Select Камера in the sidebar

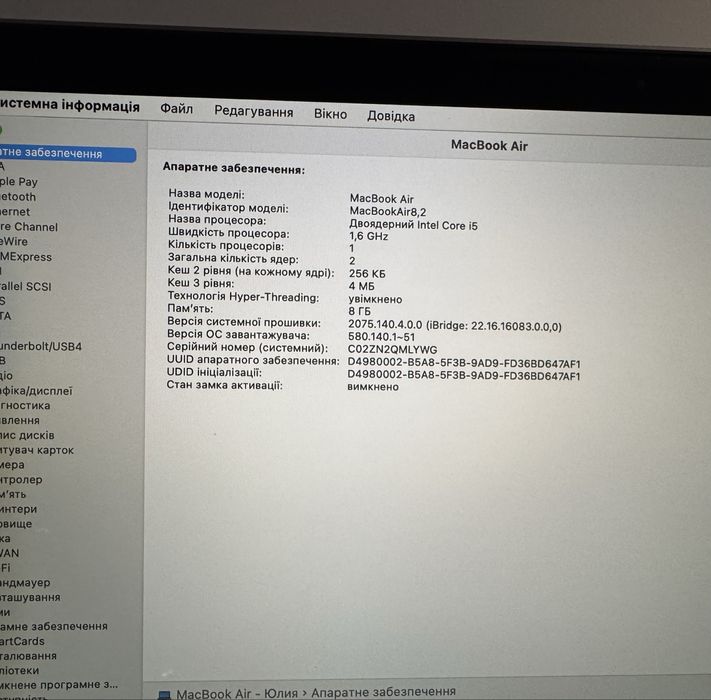[12, 465]
